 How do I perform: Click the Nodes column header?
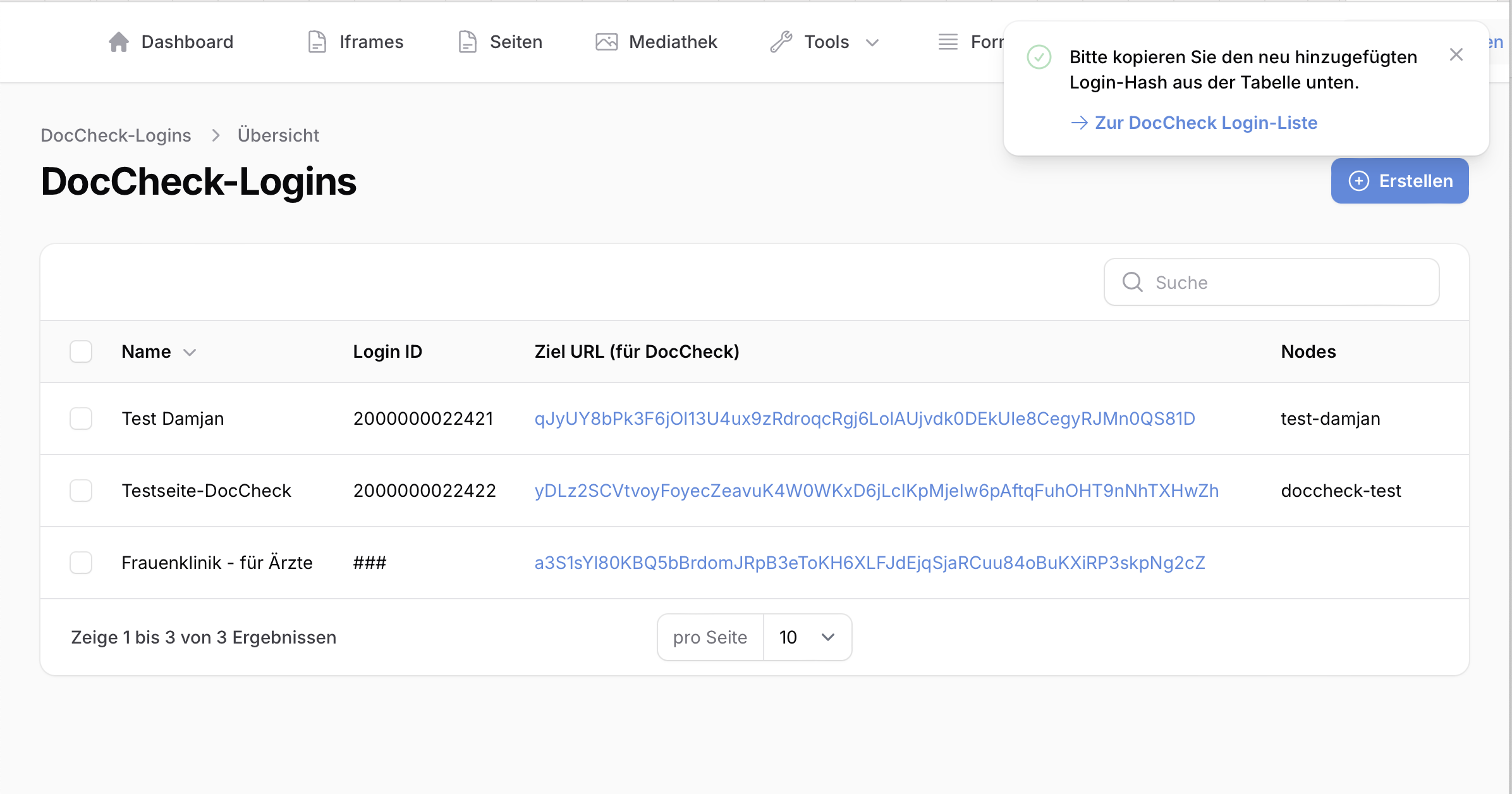[x=1308, y=351]
